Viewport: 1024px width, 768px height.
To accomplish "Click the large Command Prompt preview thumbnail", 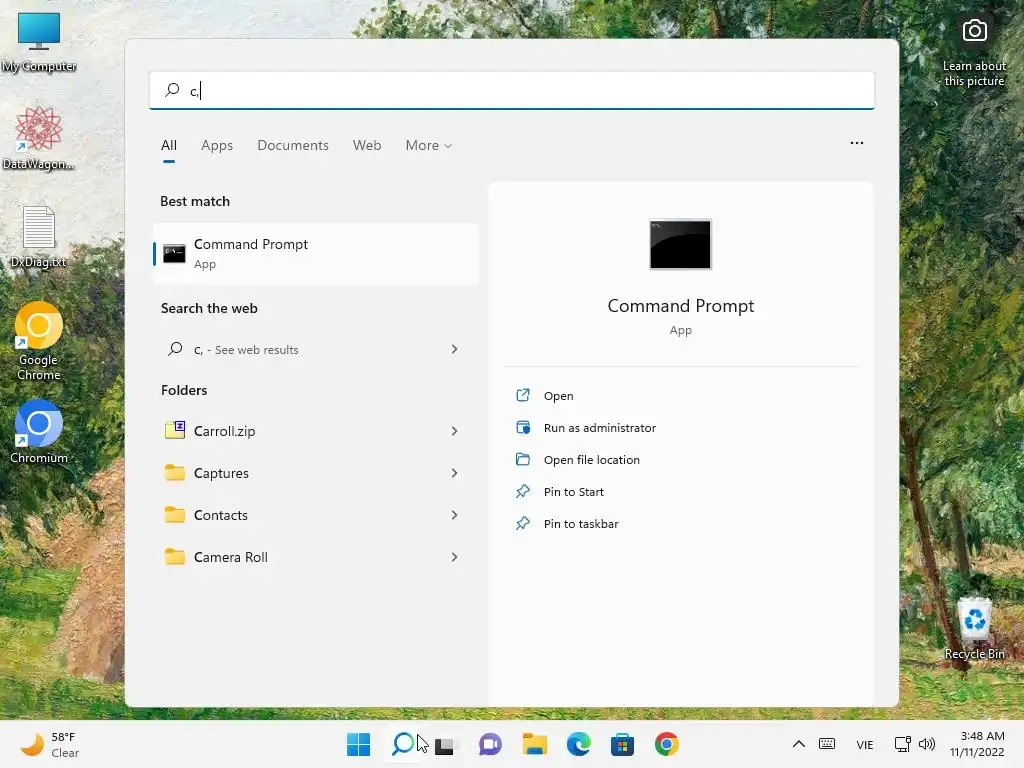I will (680, 244).
